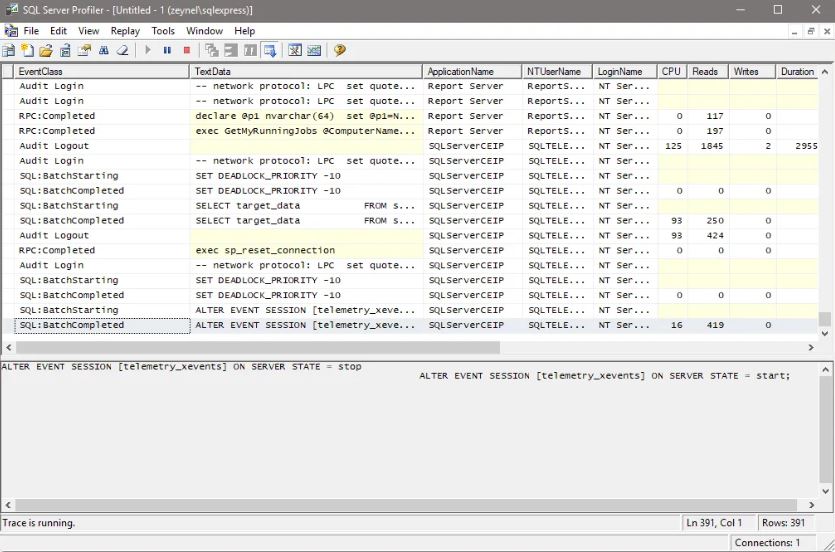Launch Database Engine Tuning Advisor icon
The image size is (835, 552).
295,51
